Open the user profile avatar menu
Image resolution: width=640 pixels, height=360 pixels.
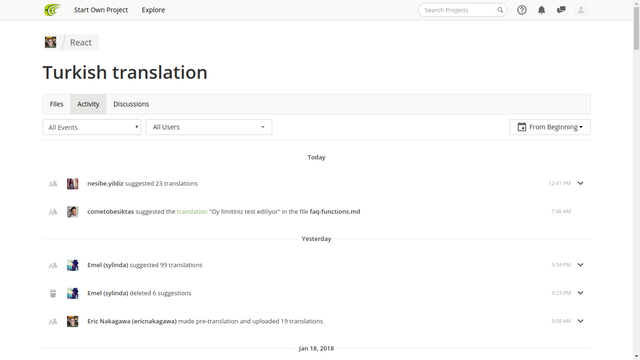point(581,10)
